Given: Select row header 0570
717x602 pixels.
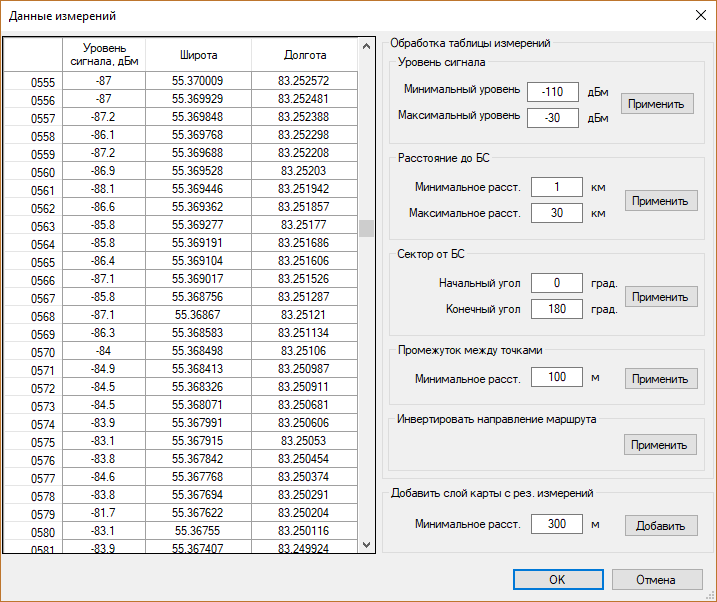Looking at the screenshot, I should 33,352.
